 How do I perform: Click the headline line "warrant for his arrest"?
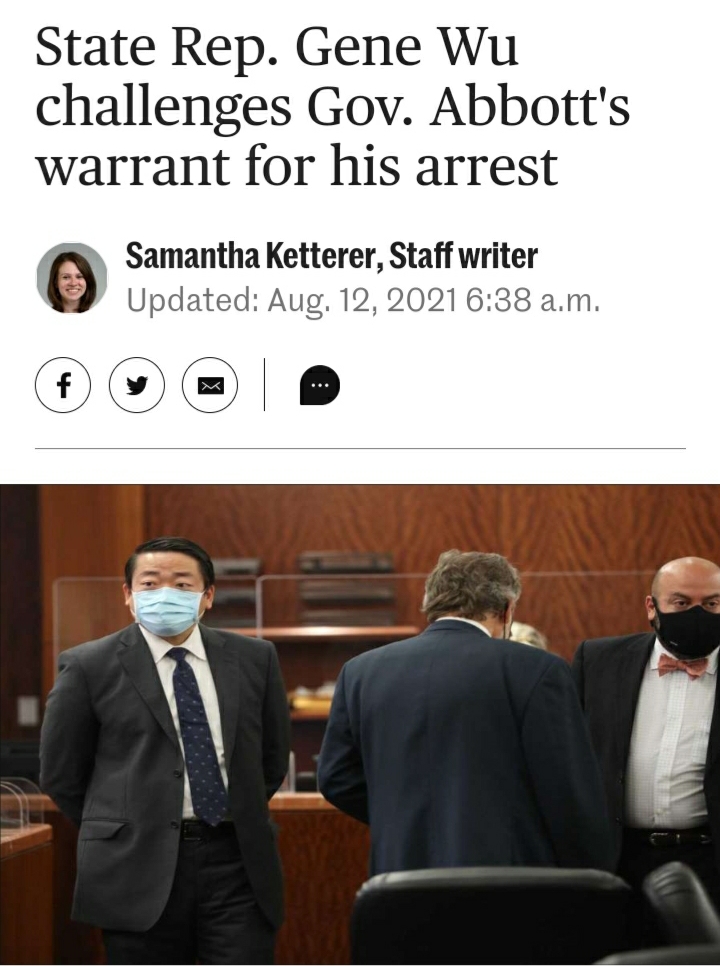click(297, 166)
